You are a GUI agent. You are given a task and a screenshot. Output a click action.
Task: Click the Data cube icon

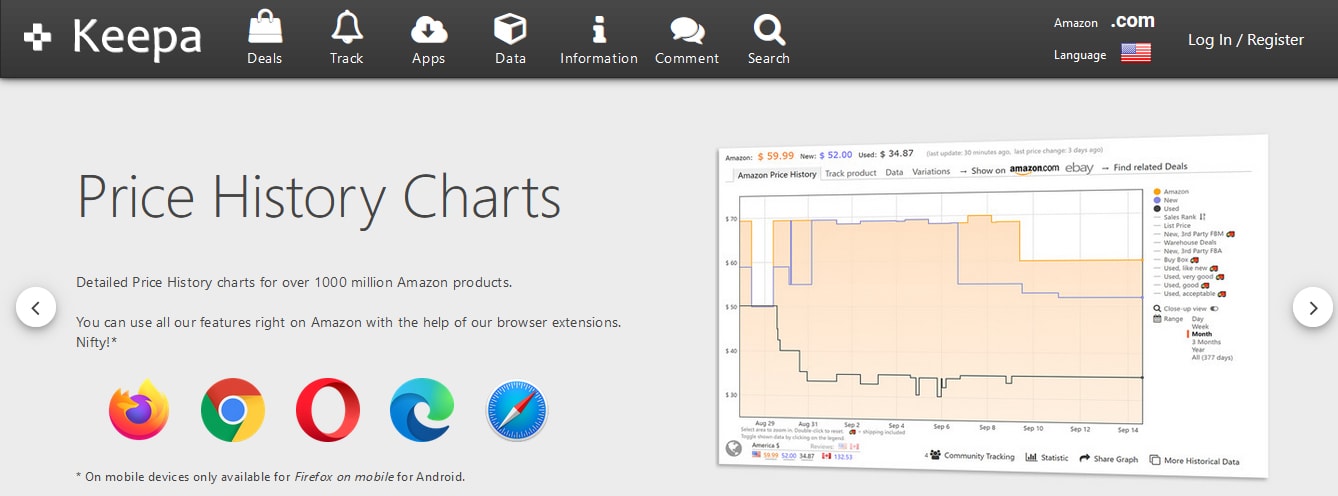pyautogui.click(x=510, y=30)
